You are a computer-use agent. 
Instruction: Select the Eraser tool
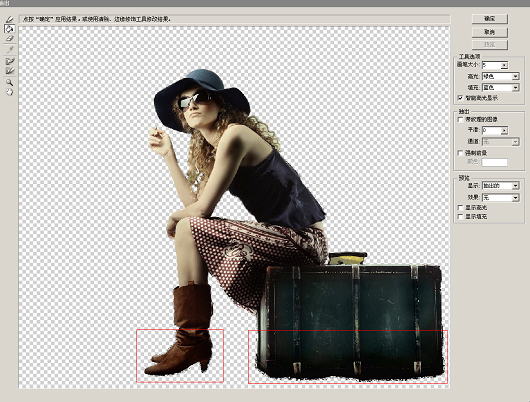point(10,39)
